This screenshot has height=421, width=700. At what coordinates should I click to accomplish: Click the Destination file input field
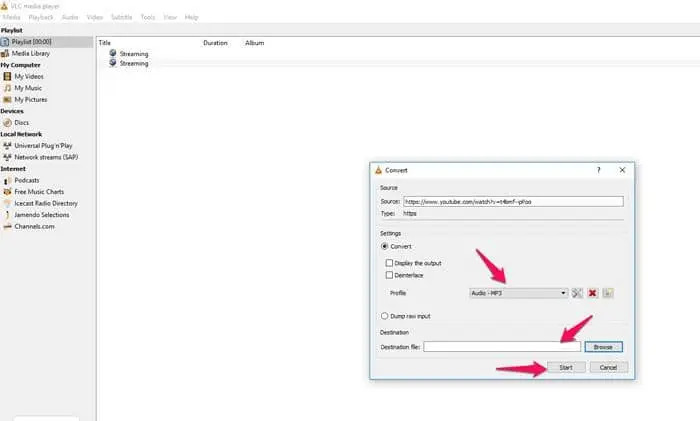(501, 347)
